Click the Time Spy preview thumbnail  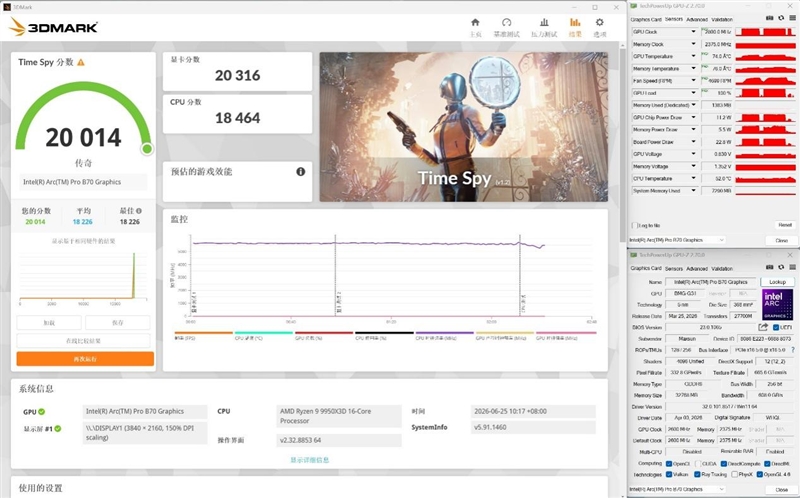click(x=463, y=127)
